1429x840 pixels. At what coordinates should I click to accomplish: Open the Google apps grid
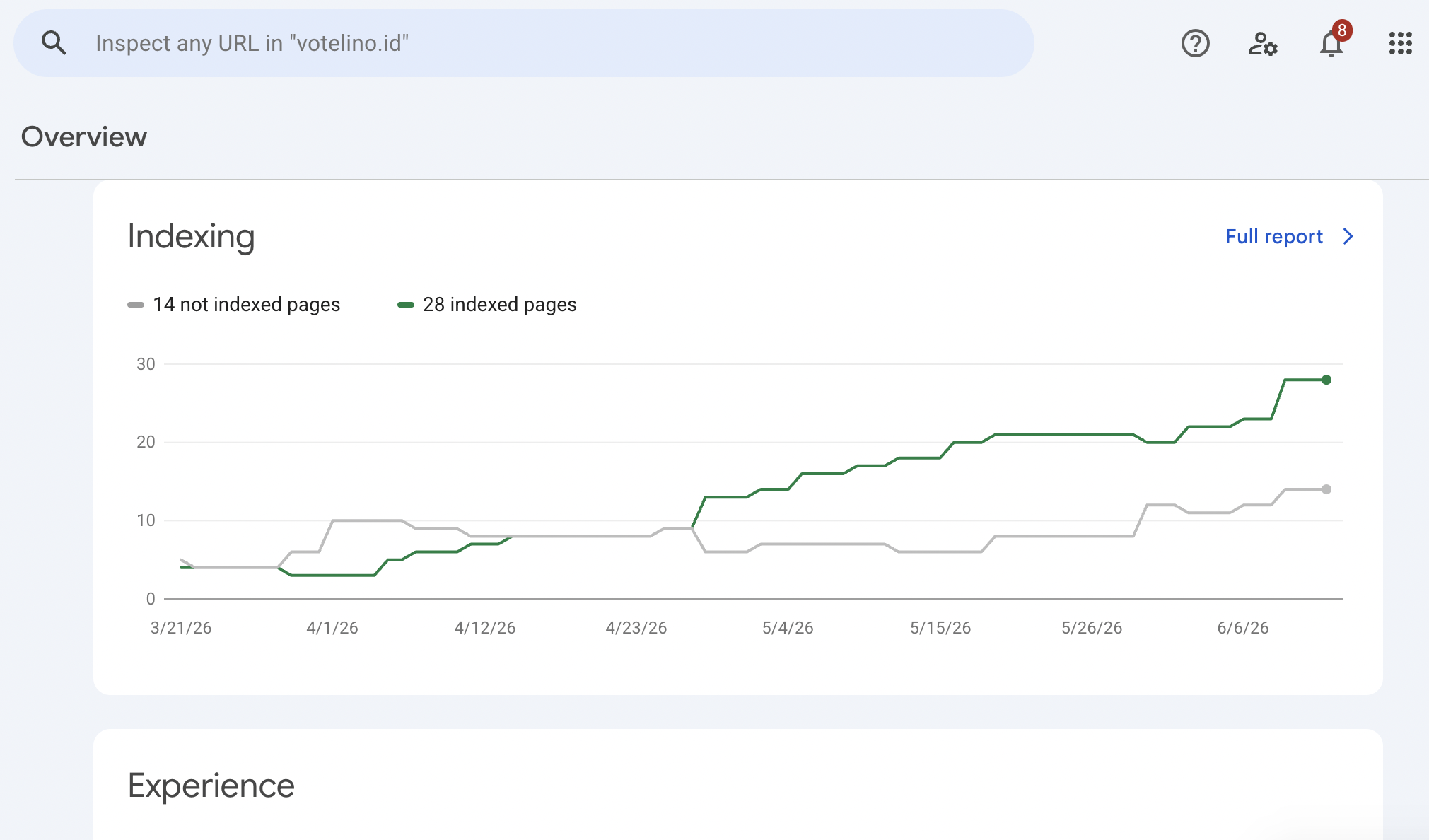1400,43
